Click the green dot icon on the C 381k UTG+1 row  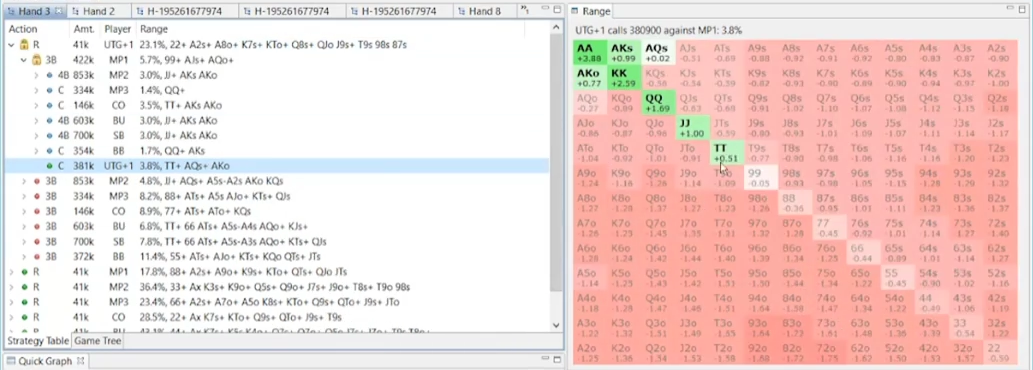pyautogui.click(x=49, y=166)
